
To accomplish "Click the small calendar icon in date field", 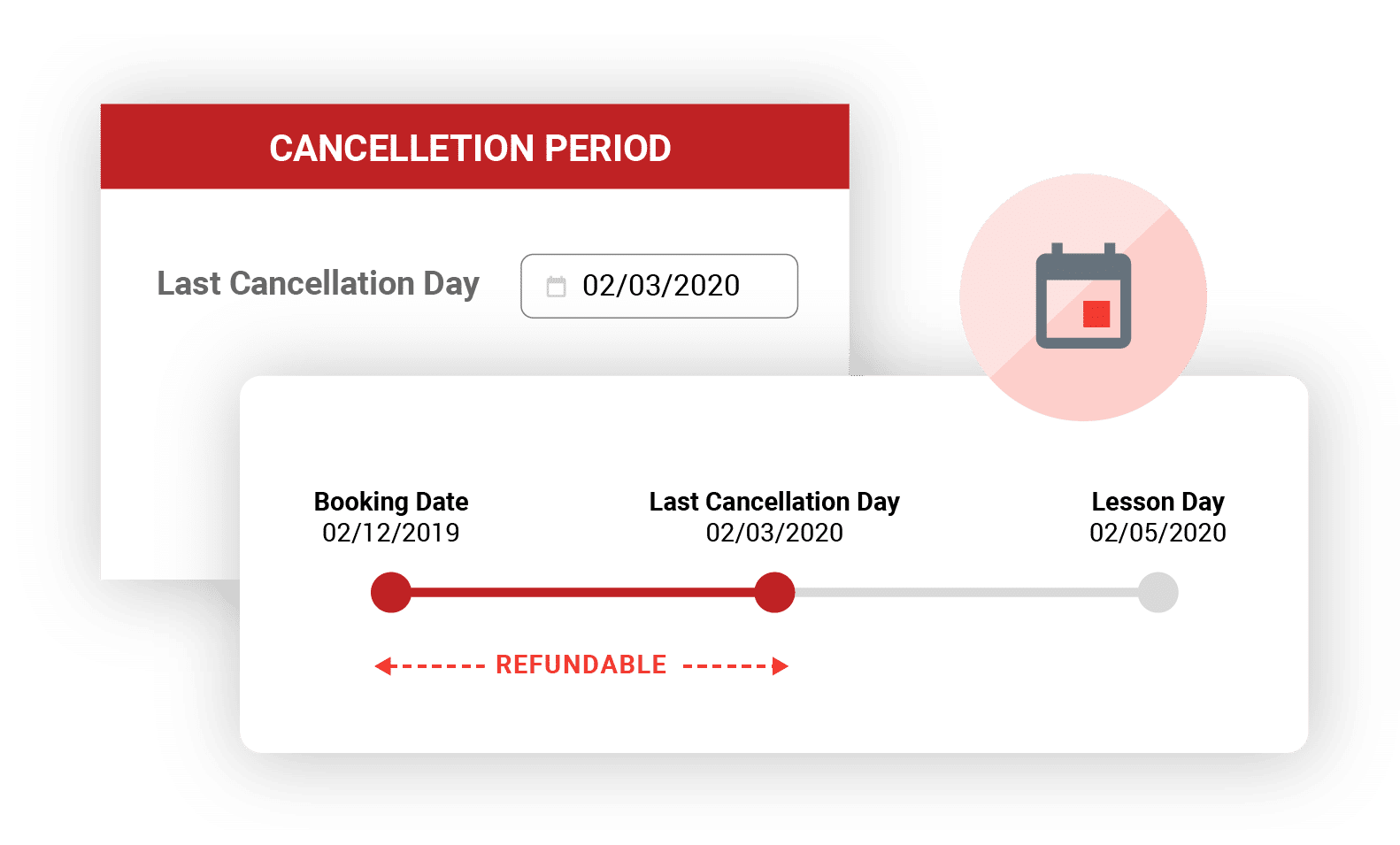I will (x=556, y=286).
